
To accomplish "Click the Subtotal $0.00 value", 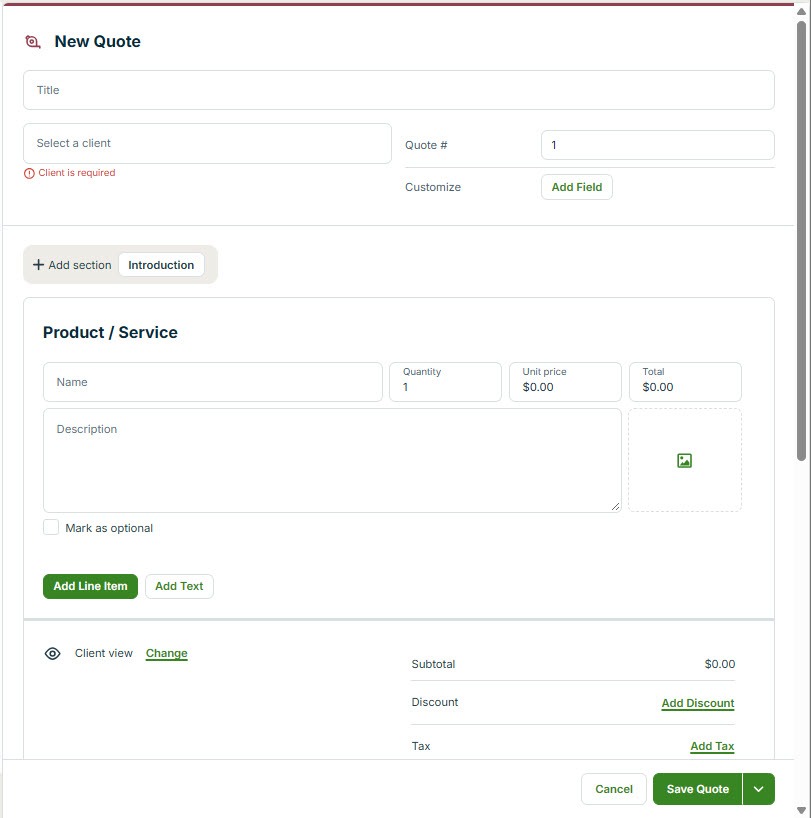I will coord(720,664).
